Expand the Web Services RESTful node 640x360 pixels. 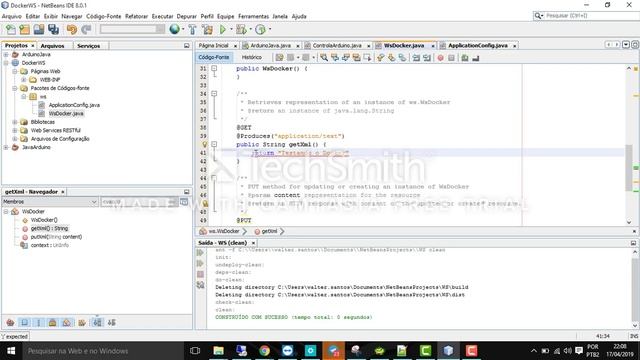[15, 130]
